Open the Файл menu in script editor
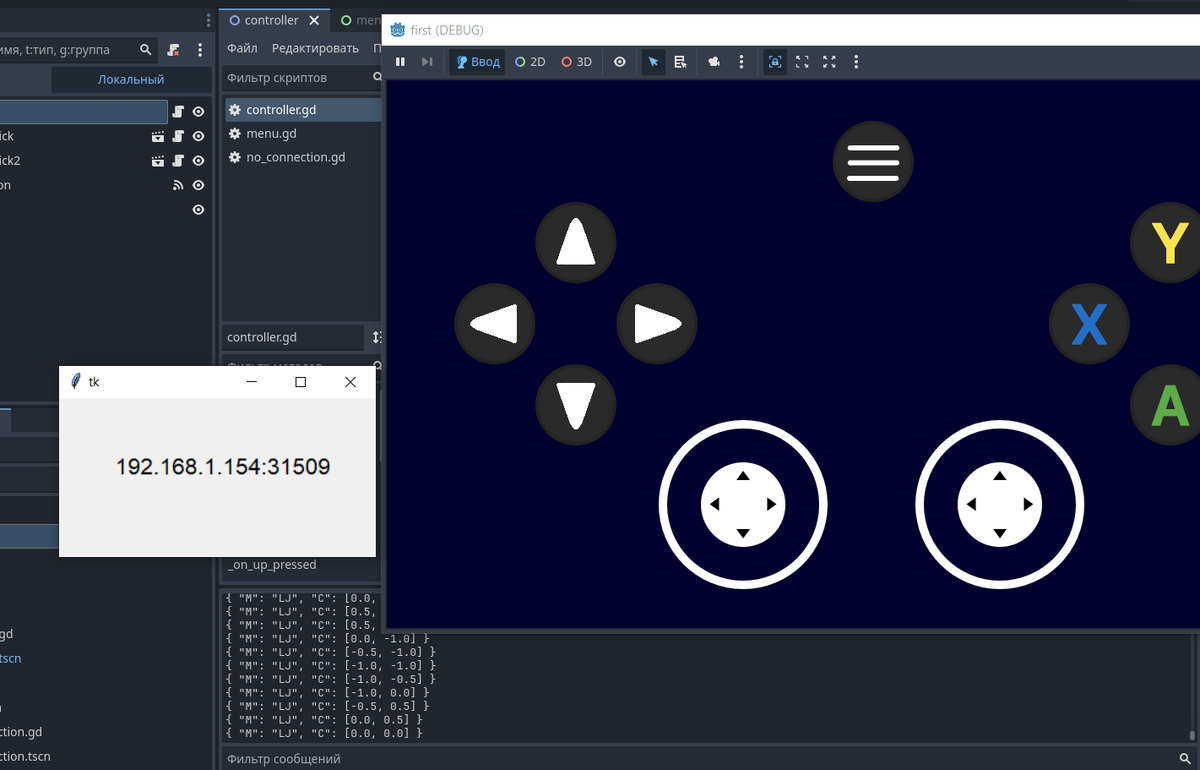The image size is (1200, 770). click(242, 48)
